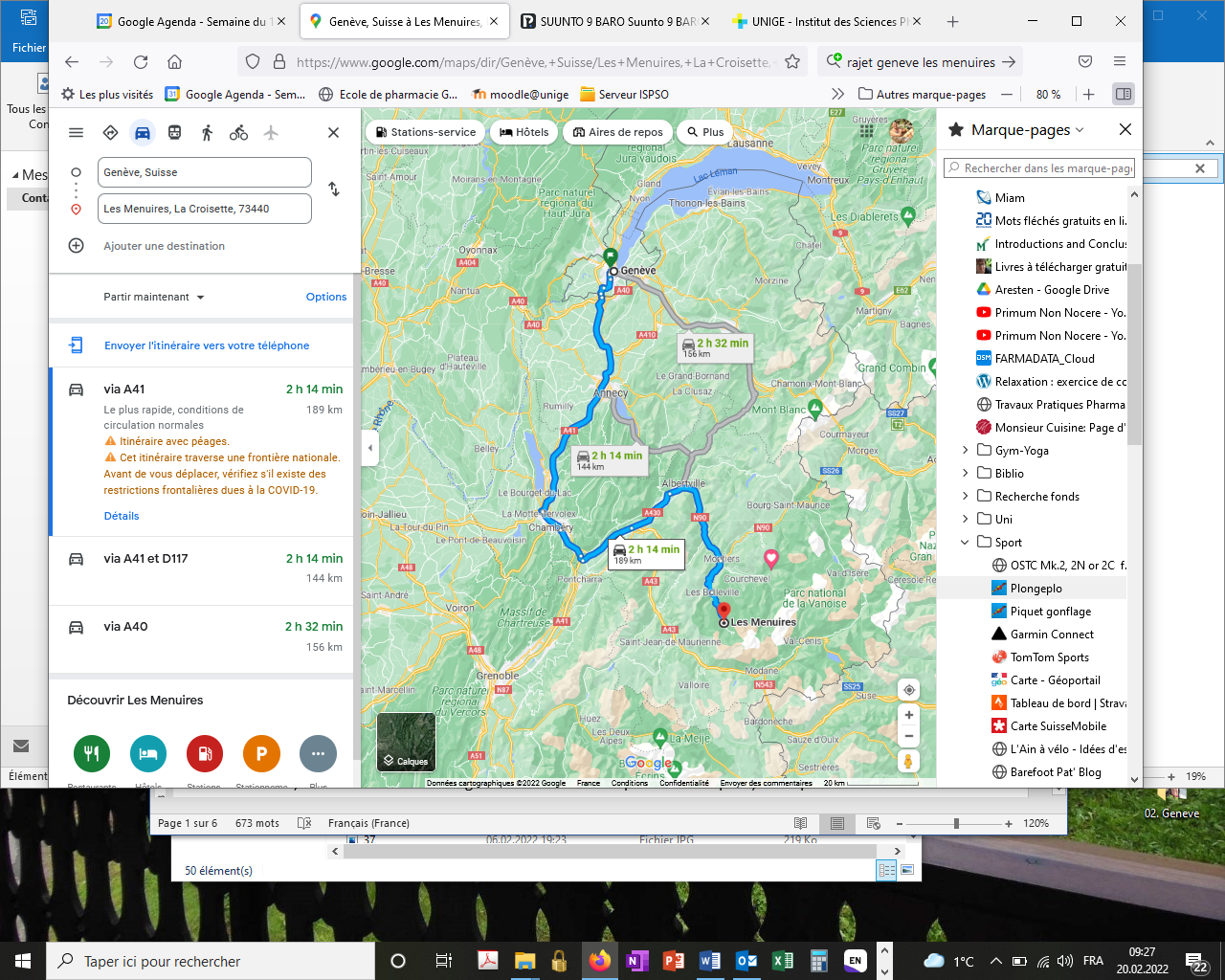
Task: Show hotels in Les Menuires
Action: [x=148, y=754]
